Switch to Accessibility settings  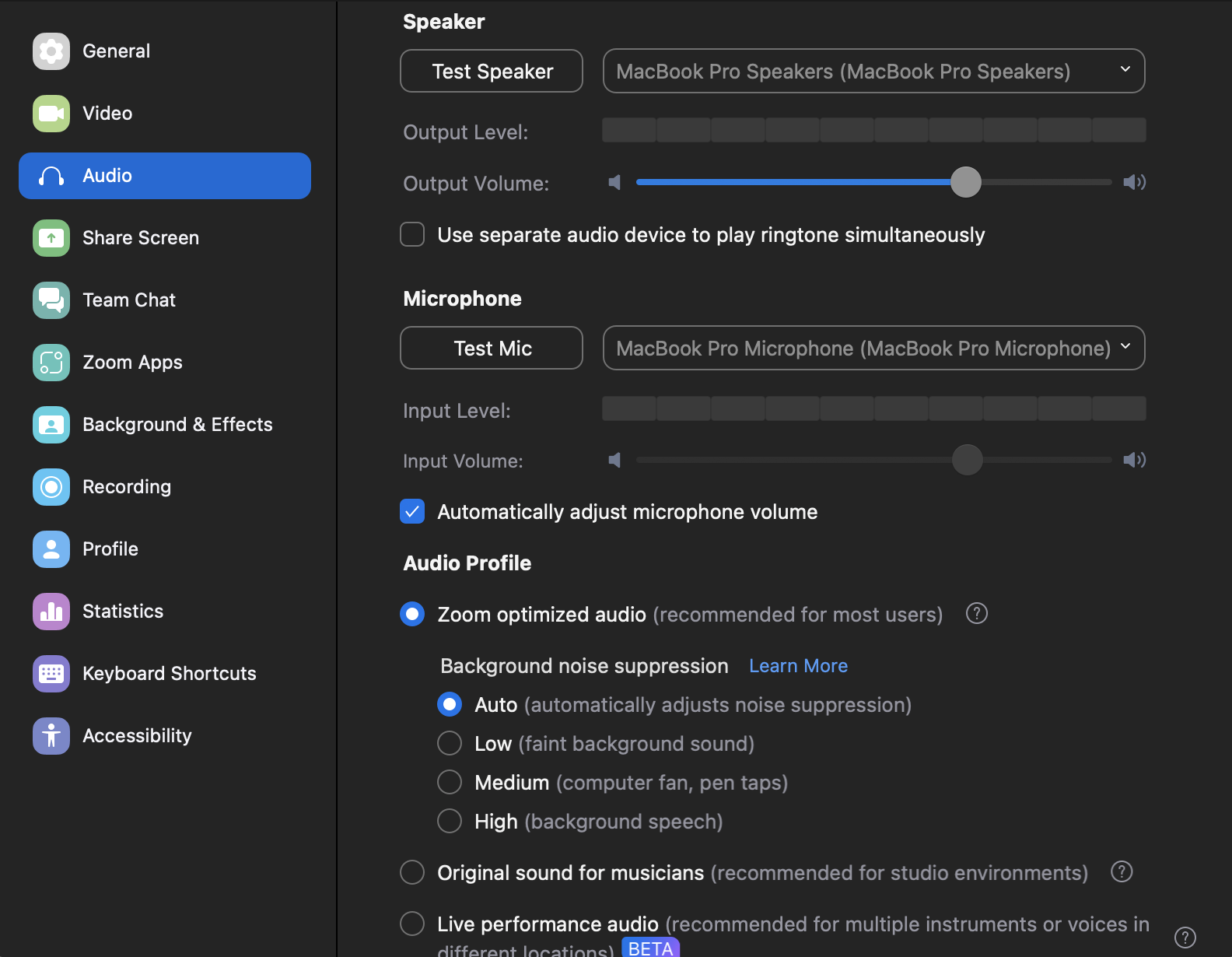tap(137, 736)
